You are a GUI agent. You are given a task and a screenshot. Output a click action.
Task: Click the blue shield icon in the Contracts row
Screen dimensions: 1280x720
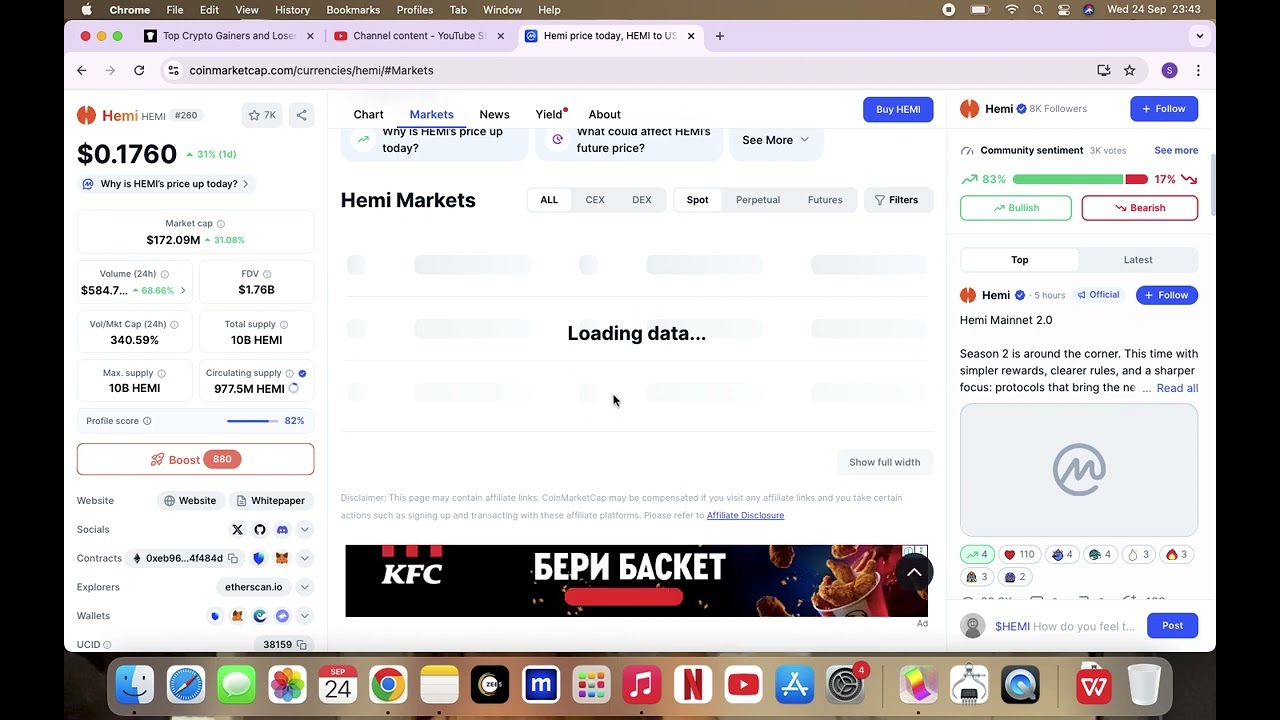pyautogui.click(x=259, y=559)
